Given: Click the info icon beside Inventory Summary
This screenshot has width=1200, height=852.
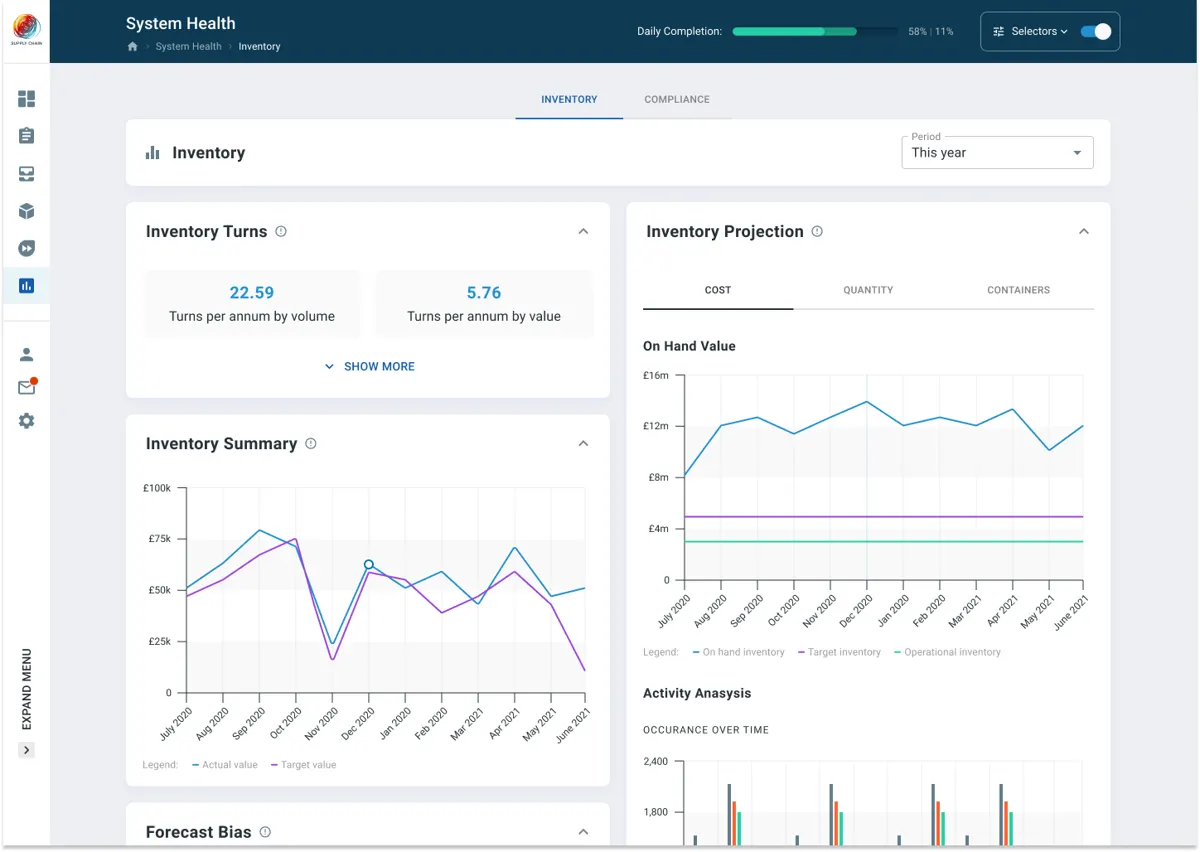Looking at the screenshot, I should [x=311, y=443].
